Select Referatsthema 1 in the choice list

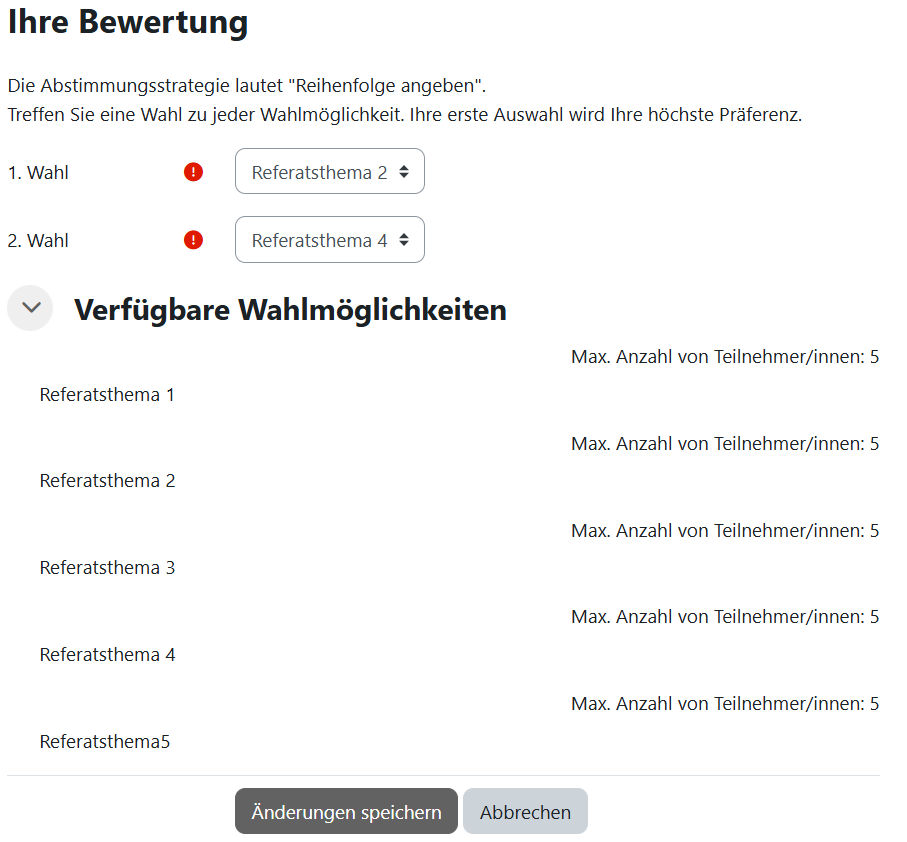(107, 394)
